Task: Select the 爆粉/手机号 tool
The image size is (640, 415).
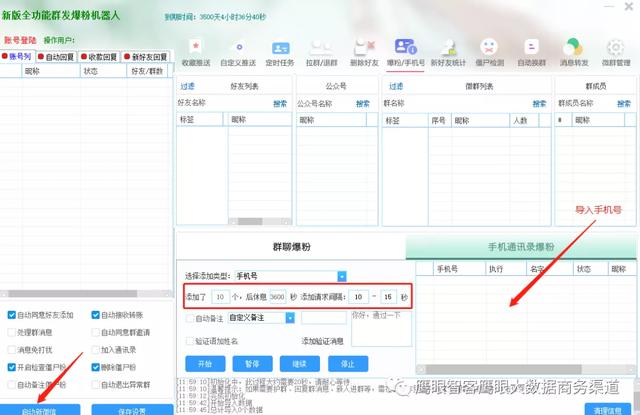Action: (406, 53)
